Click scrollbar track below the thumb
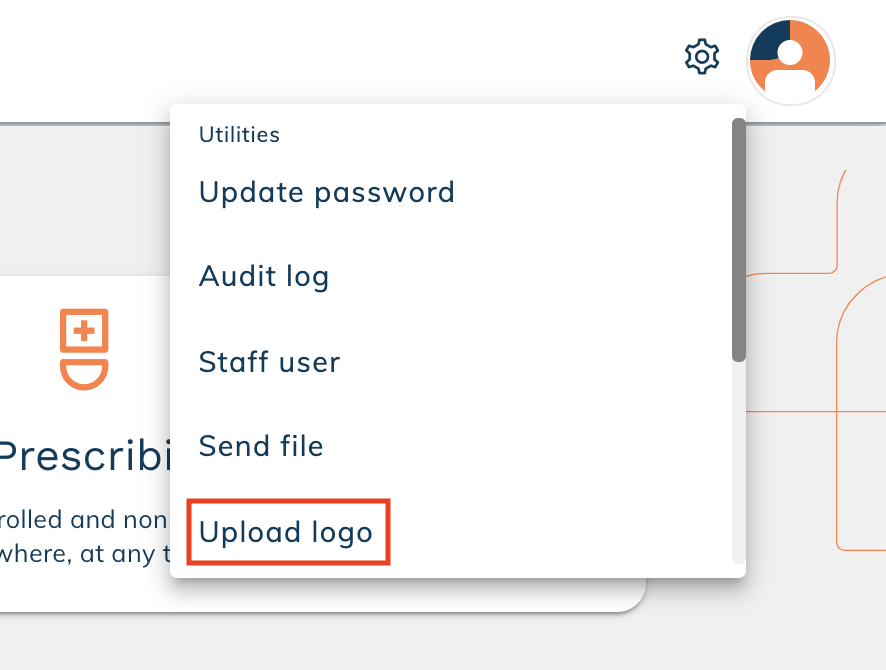886x670 pixels. [x=738, y=460]
